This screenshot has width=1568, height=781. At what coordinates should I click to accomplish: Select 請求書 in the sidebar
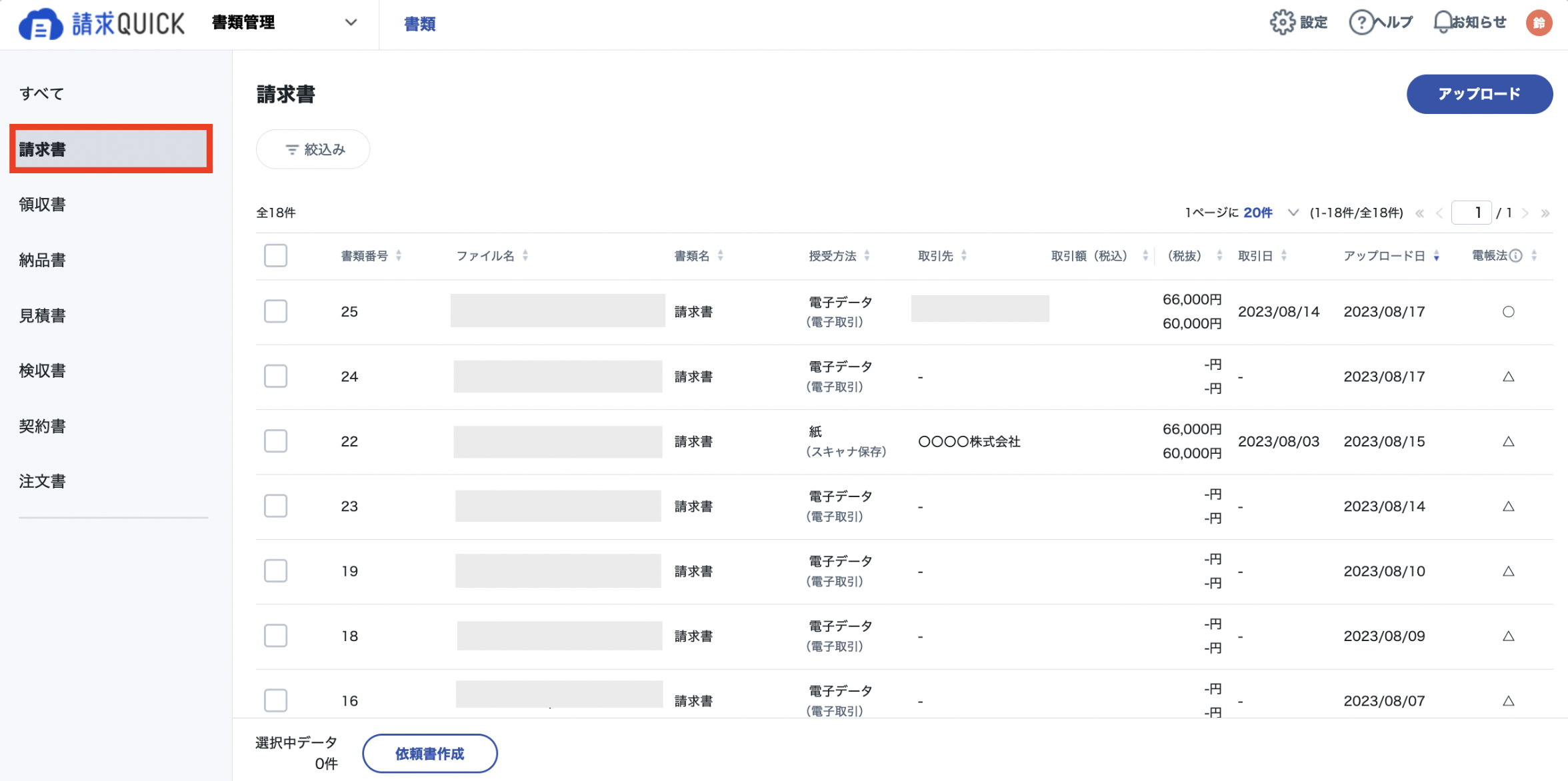coord(111,149)
